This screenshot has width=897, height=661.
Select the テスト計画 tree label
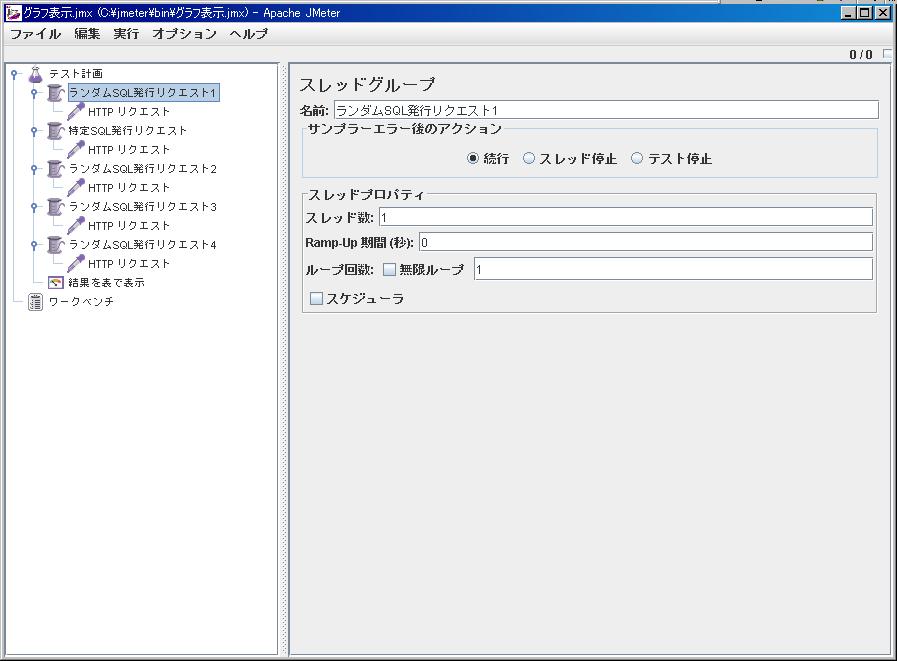pyautogui.click(x=76, y=74)
